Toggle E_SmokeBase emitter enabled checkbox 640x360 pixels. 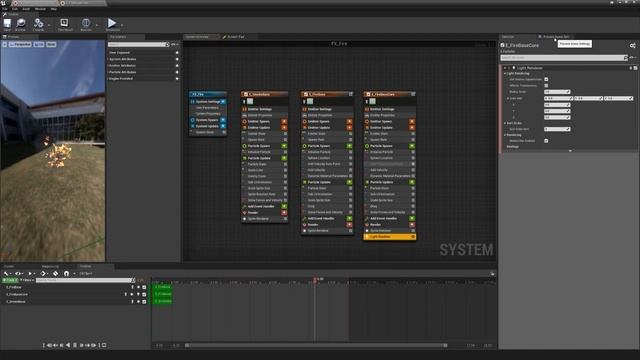click(246, 94)
